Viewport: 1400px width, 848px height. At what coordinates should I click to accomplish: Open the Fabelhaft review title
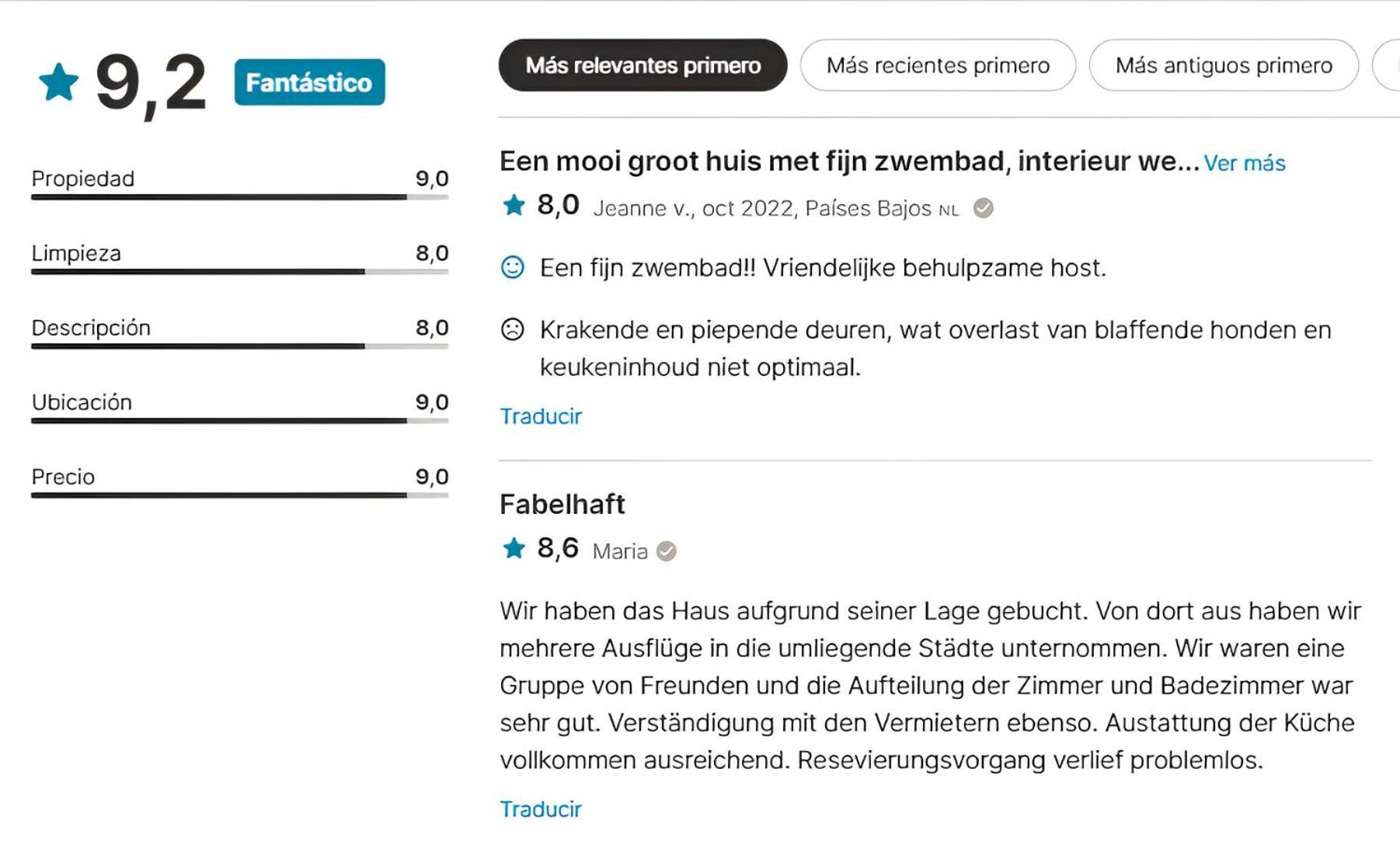562,505
